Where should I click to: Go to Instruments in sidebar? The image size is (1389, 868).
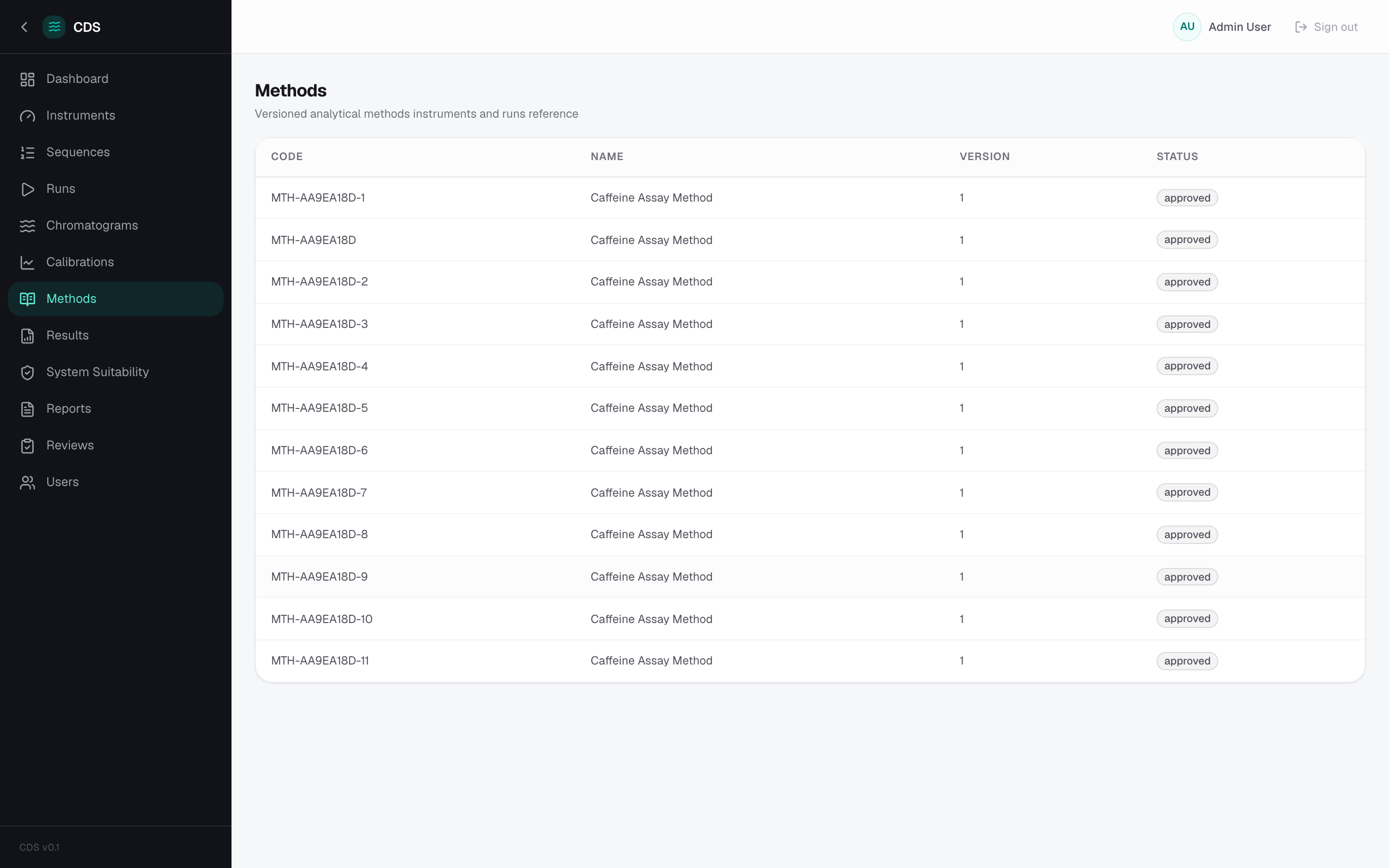(115, 116)
